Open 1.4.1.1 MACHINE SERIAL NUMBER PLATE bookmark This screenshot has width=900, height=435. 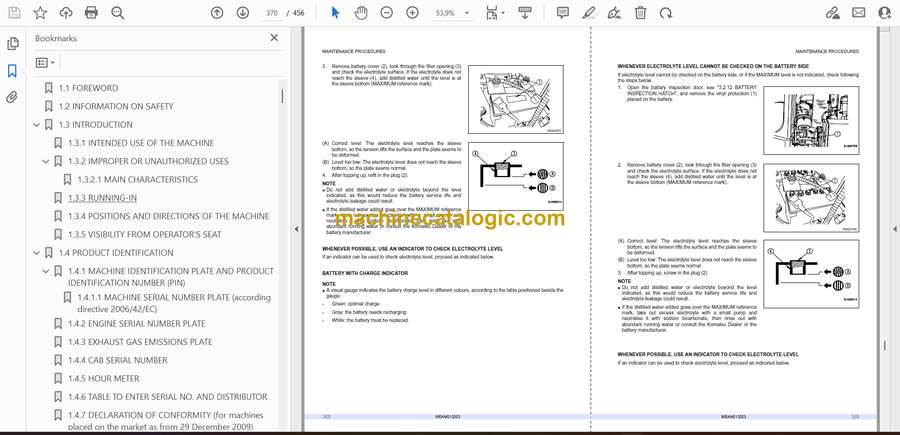click(174, 304)
